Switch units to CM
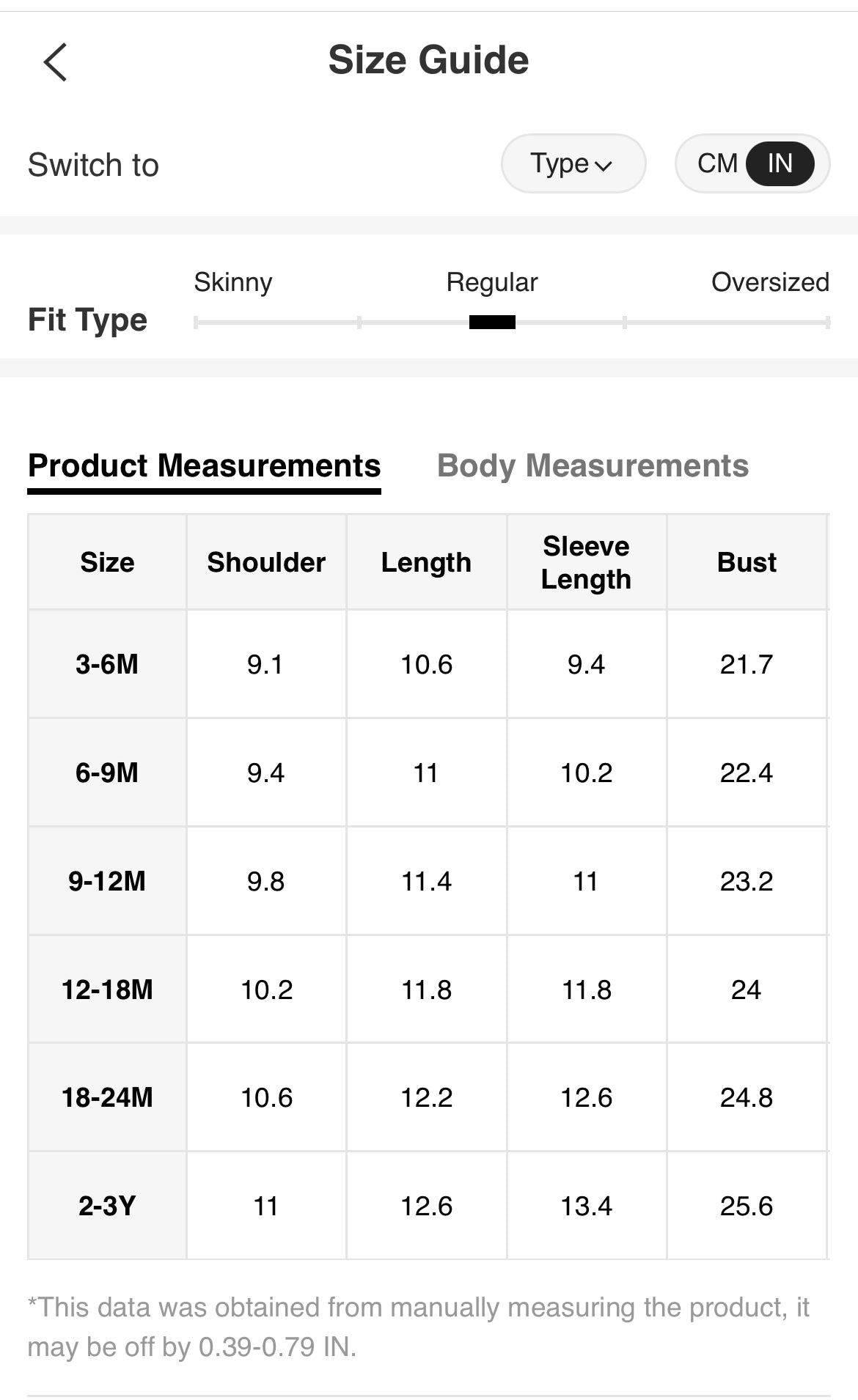The image size is (858, 1400). [717, 163]
